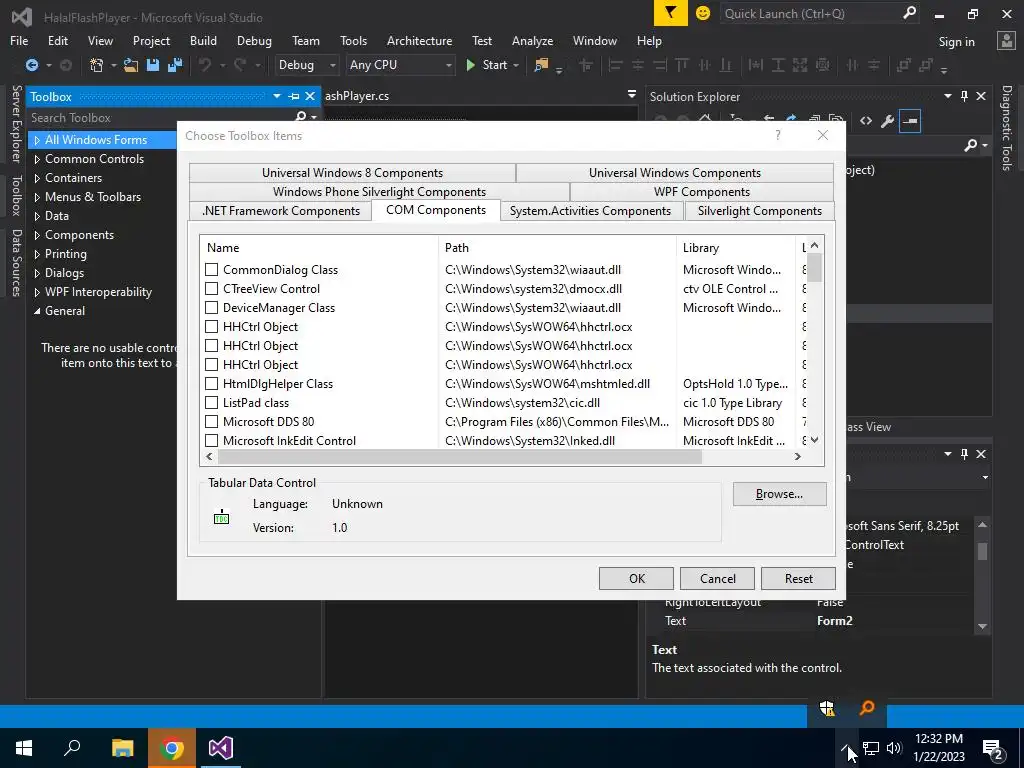The image size is (1024, 768).
Task: Click the Save floppy disk icon
Action: coord(153,65)
